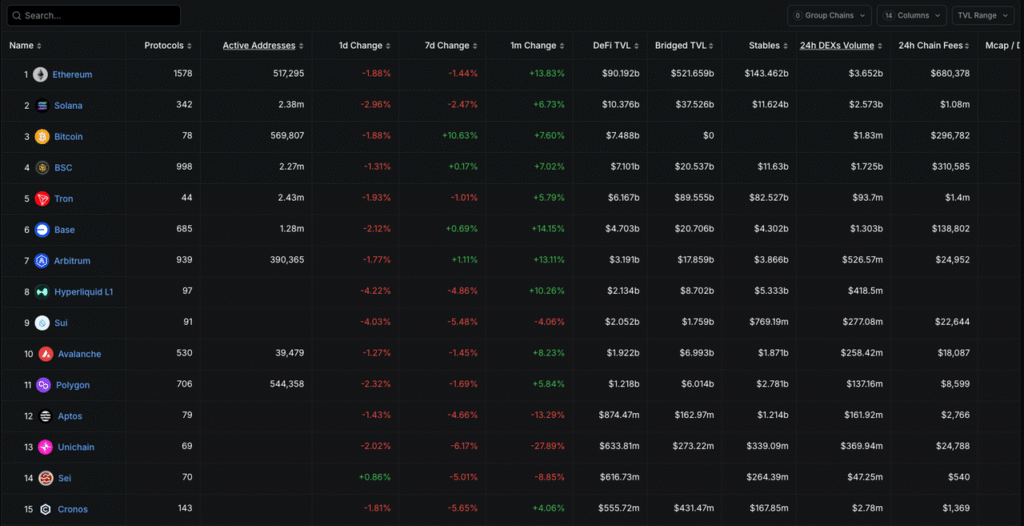Open the Group Chains dropdown
Screen dimensions: 1024x526
coord(829,16)
